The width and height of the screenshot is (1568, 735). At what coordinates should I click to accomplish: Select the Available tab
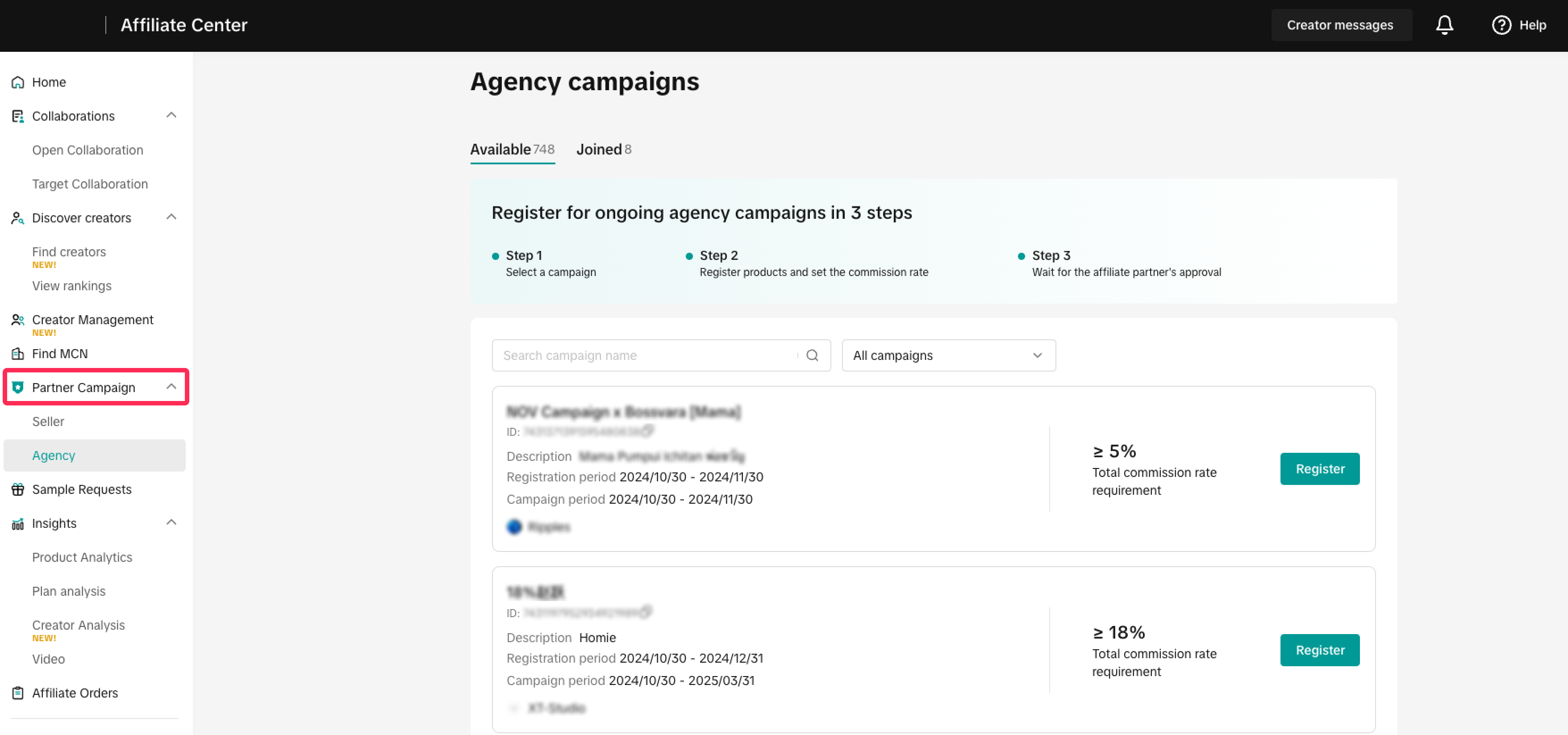[x=511, y=149]
